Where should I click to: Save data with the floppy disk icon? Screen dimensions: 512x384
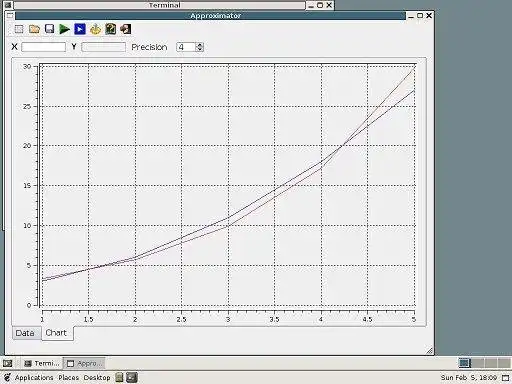click(x=49, y=29)
